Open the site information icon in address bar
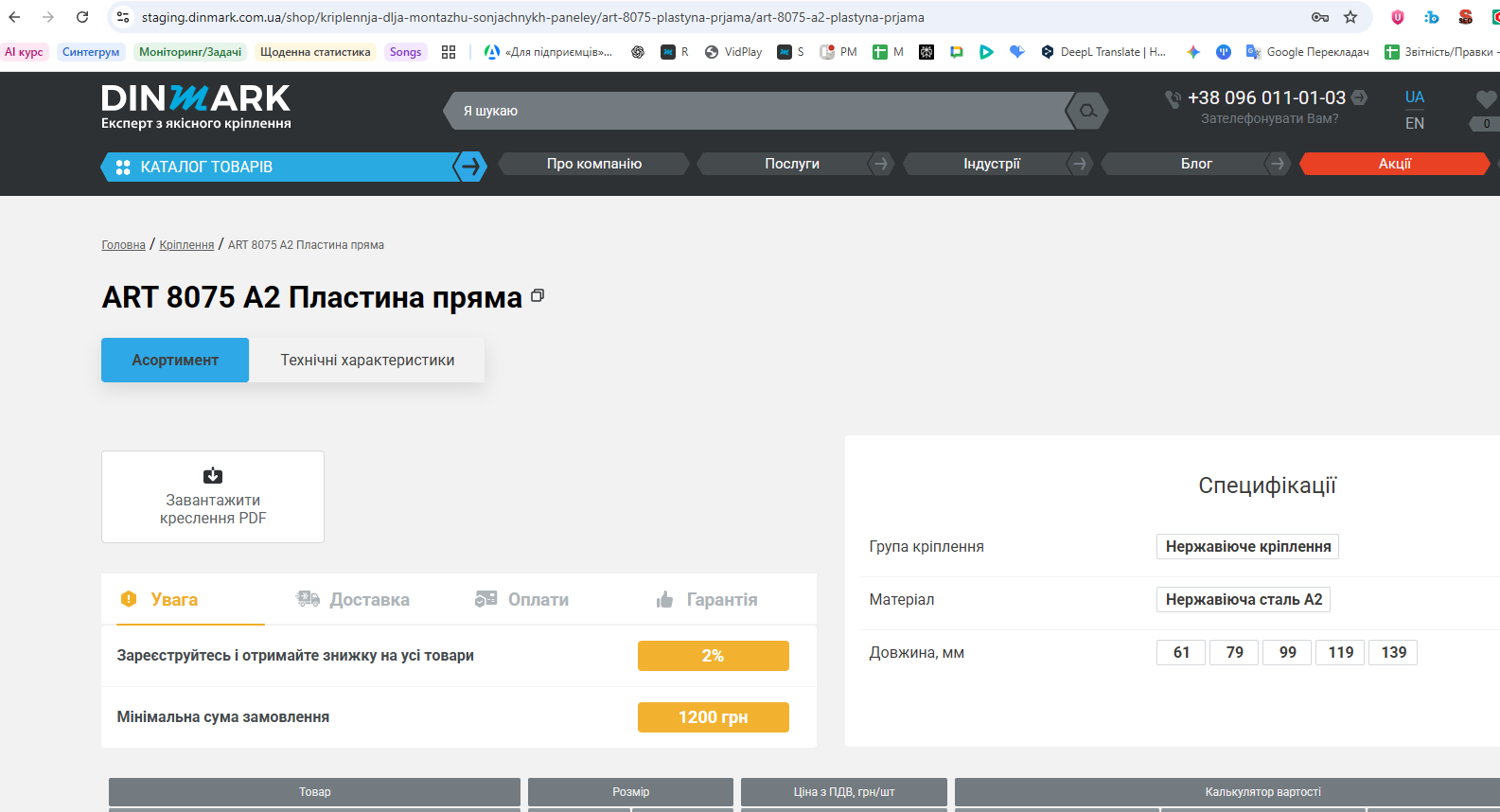The width and height of the screenshot is (1500, 812). (x=123, y=17)
